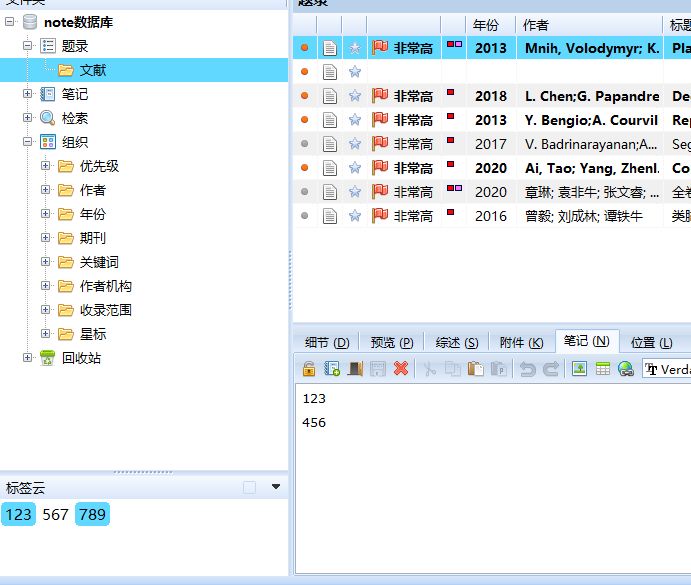Viewport: 691px width, 585px height.
Task: Click the unlock padlock icon in notes toolbar
Action: (x=309, y=369)
